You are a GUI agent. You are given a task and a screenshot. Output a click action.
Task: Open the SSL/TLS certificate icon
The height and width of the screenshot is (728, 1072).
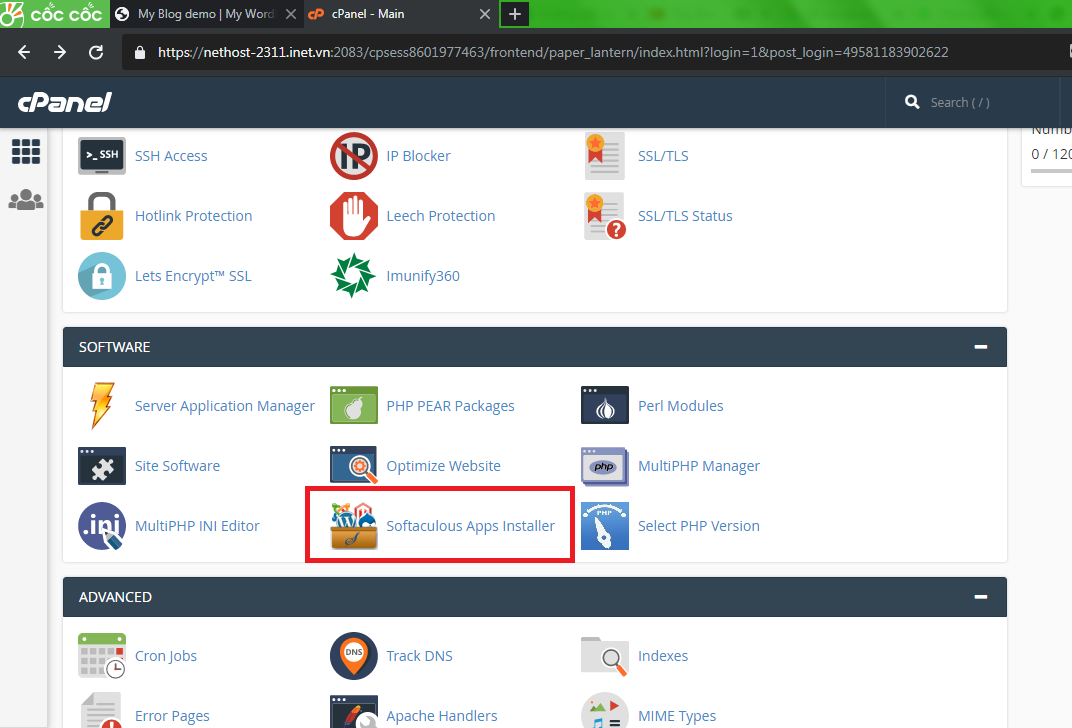[x=604, y=156]
